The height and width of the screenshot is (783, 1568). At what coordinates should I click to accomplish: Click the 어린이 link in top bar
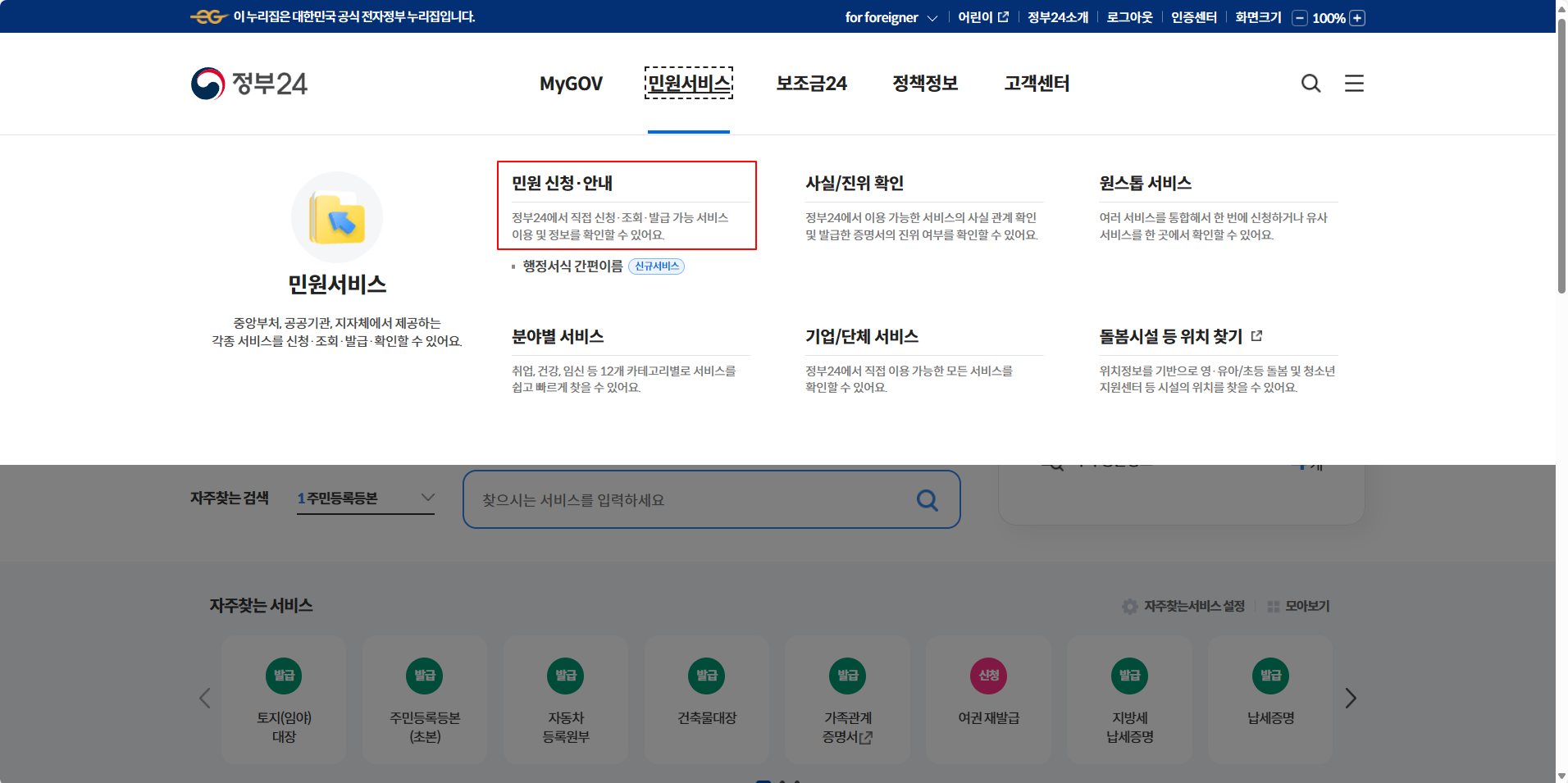975,17
